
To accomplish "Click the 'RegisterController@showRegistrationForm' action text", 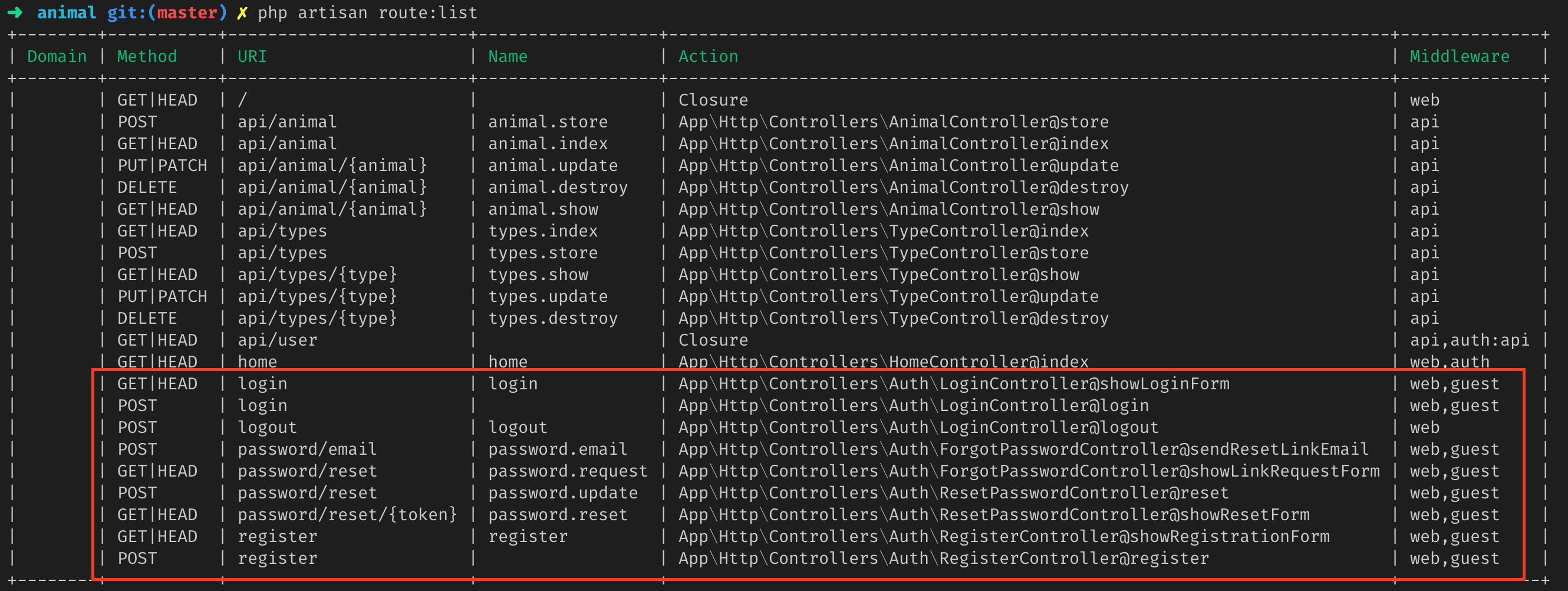I will pos(1134,537).
